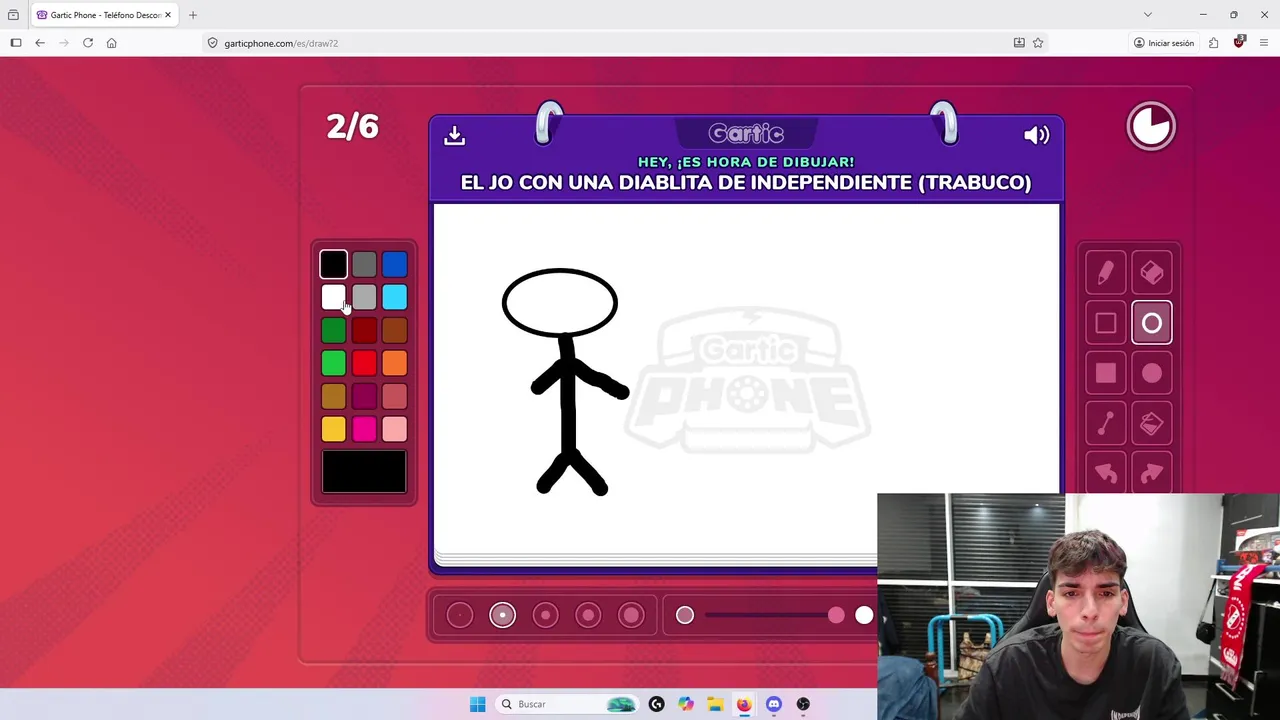Open site information shield in address bar

pyautogui.click(x=212, y=43)
